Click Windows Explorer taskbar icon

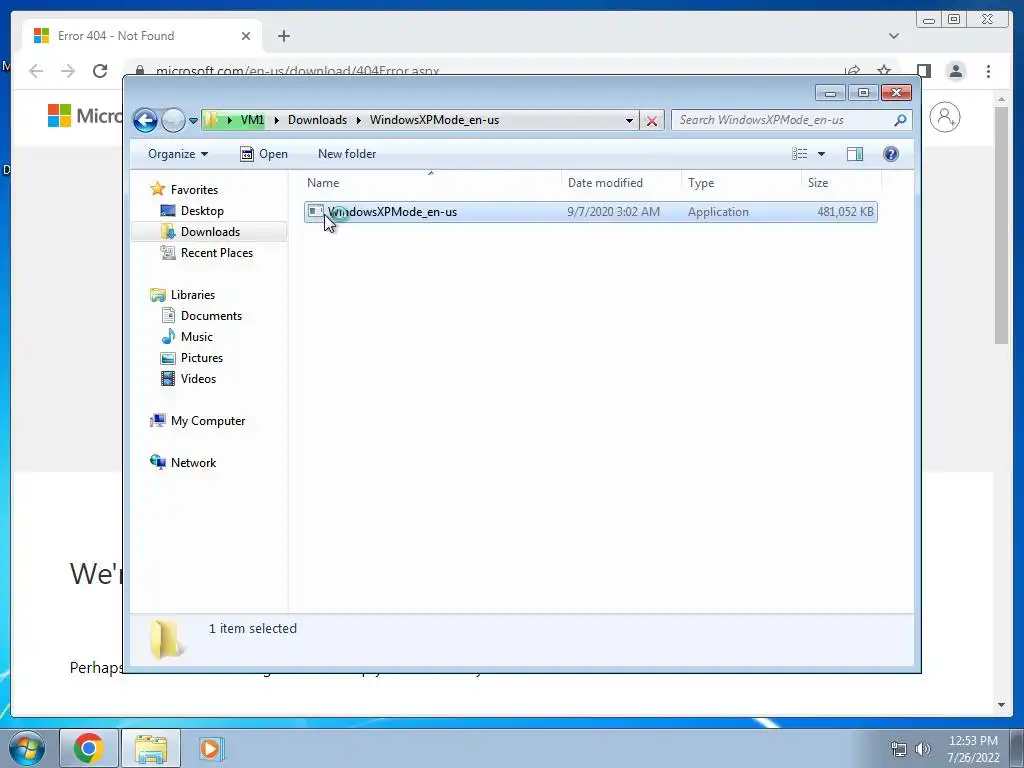click(150, 748)
